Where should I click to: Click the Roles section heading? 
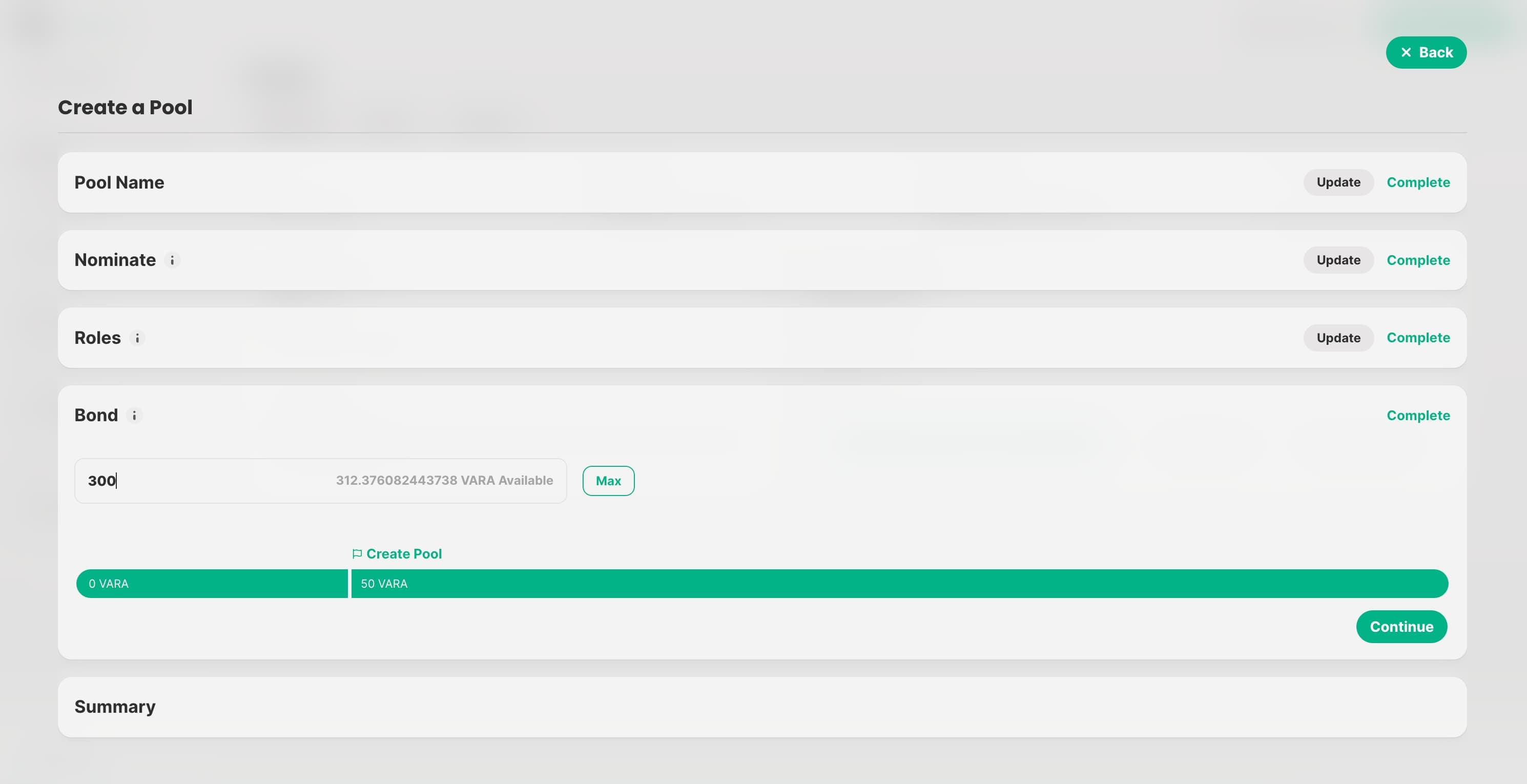click(x=97, y=338)
